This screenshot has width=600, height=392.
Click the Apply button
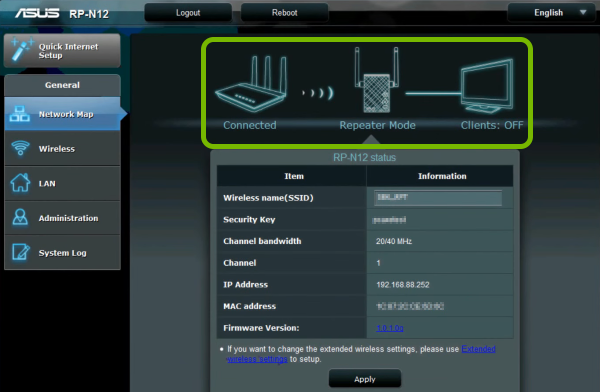coord(365,379)
